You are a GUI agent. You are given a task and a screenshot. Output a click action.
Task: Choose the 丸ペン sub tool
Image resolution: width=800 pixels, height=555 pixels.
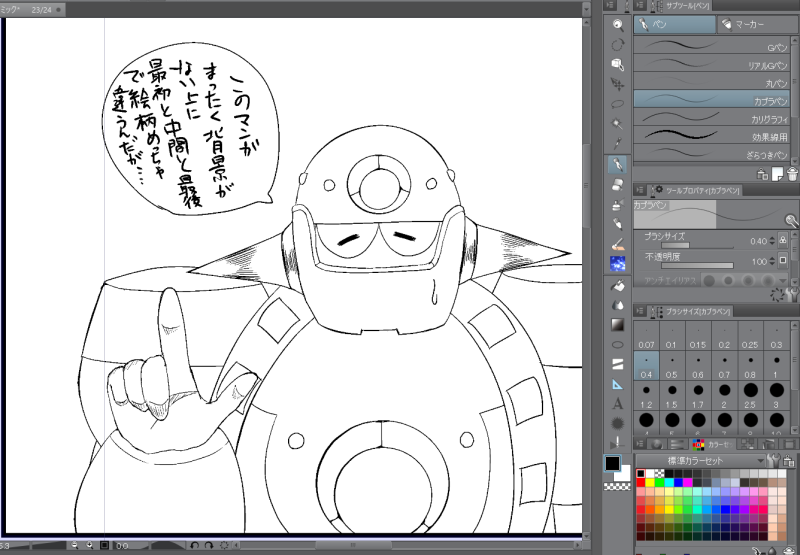click(x=712, y=81)
